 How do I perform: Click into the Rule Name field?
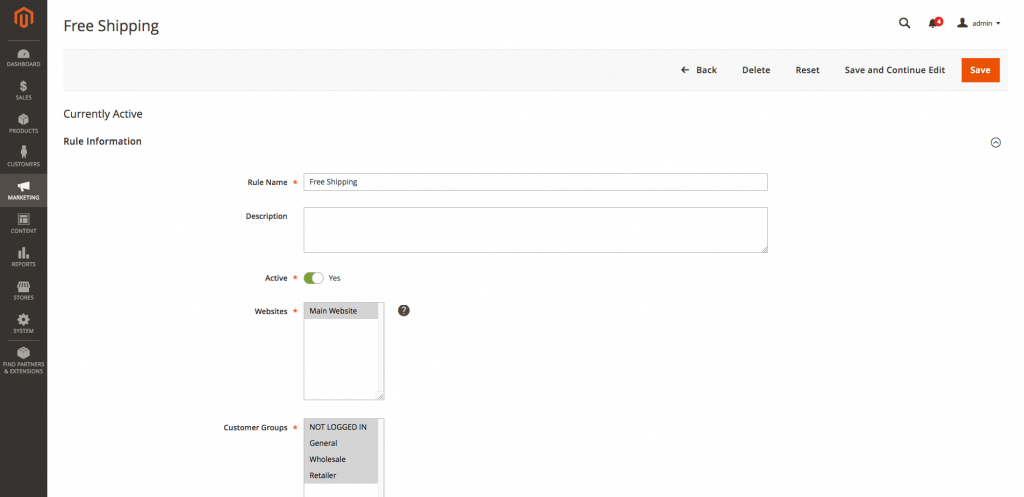click(535, 182)
